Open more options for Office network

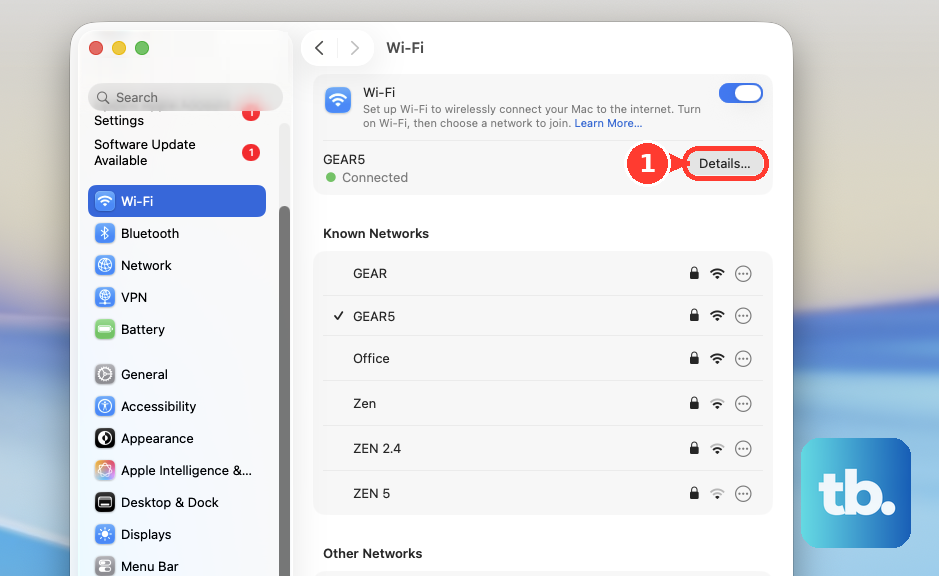pyautogui.click(x=743, y=359)
